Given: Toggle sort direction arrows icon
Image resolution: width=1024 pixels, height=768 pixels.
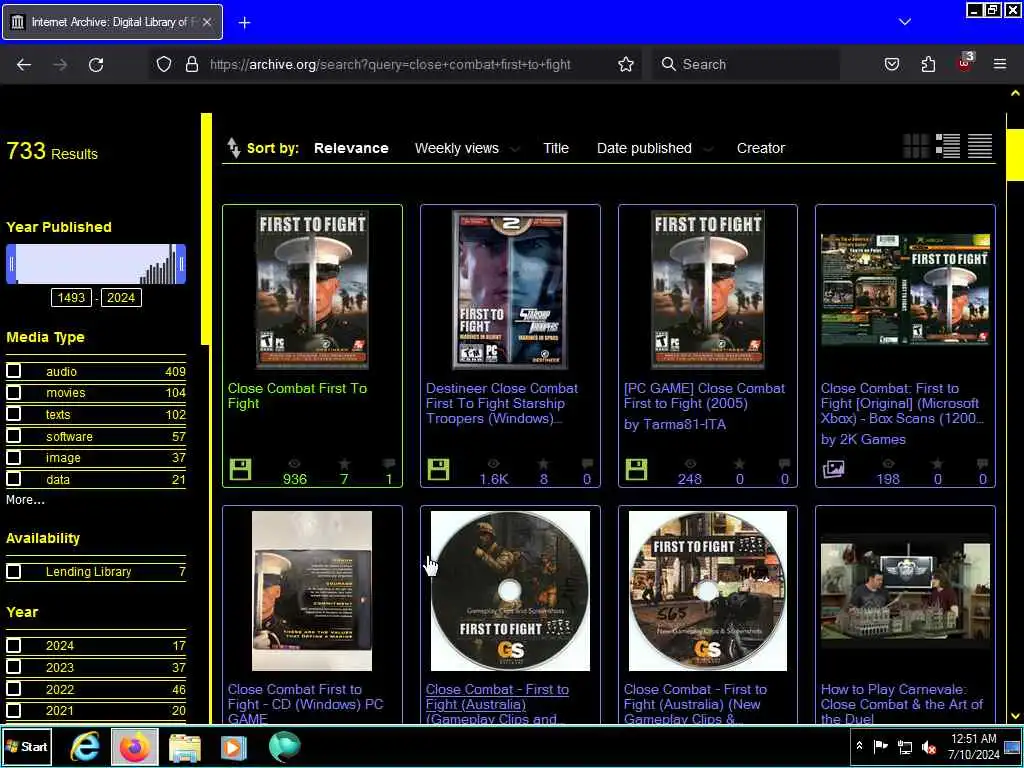Looking at the screenshot, I should (233, 148).
